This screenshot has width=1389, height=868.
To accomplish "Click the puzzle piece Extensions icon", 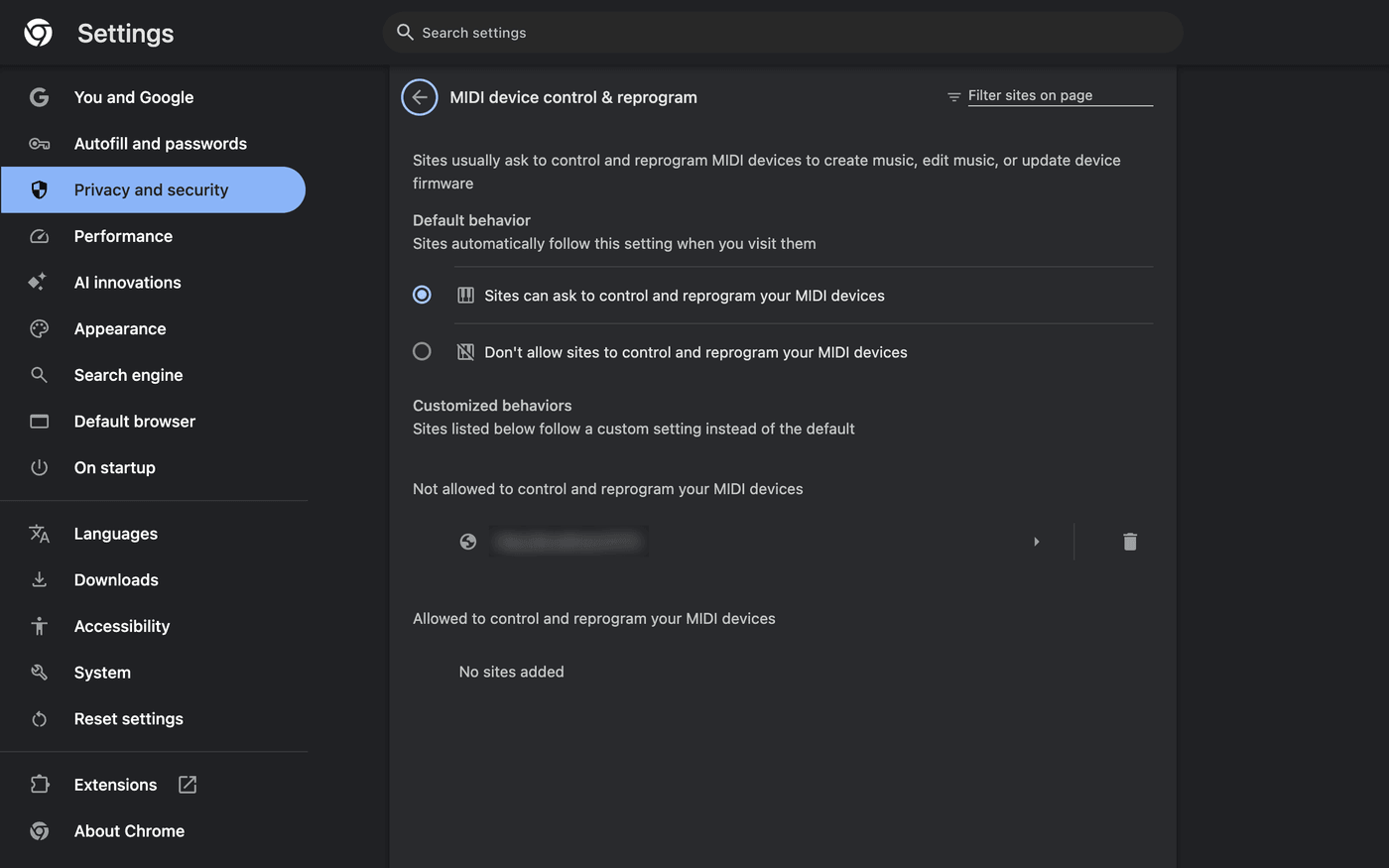I will (x=39, y=785).
